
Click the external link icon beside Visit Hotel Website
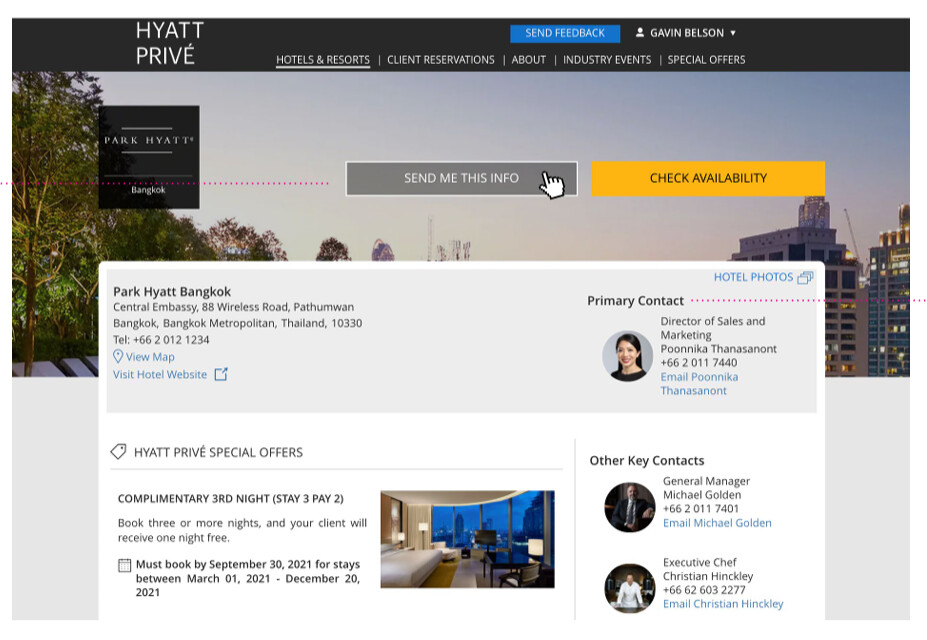(x=221, y=375)
